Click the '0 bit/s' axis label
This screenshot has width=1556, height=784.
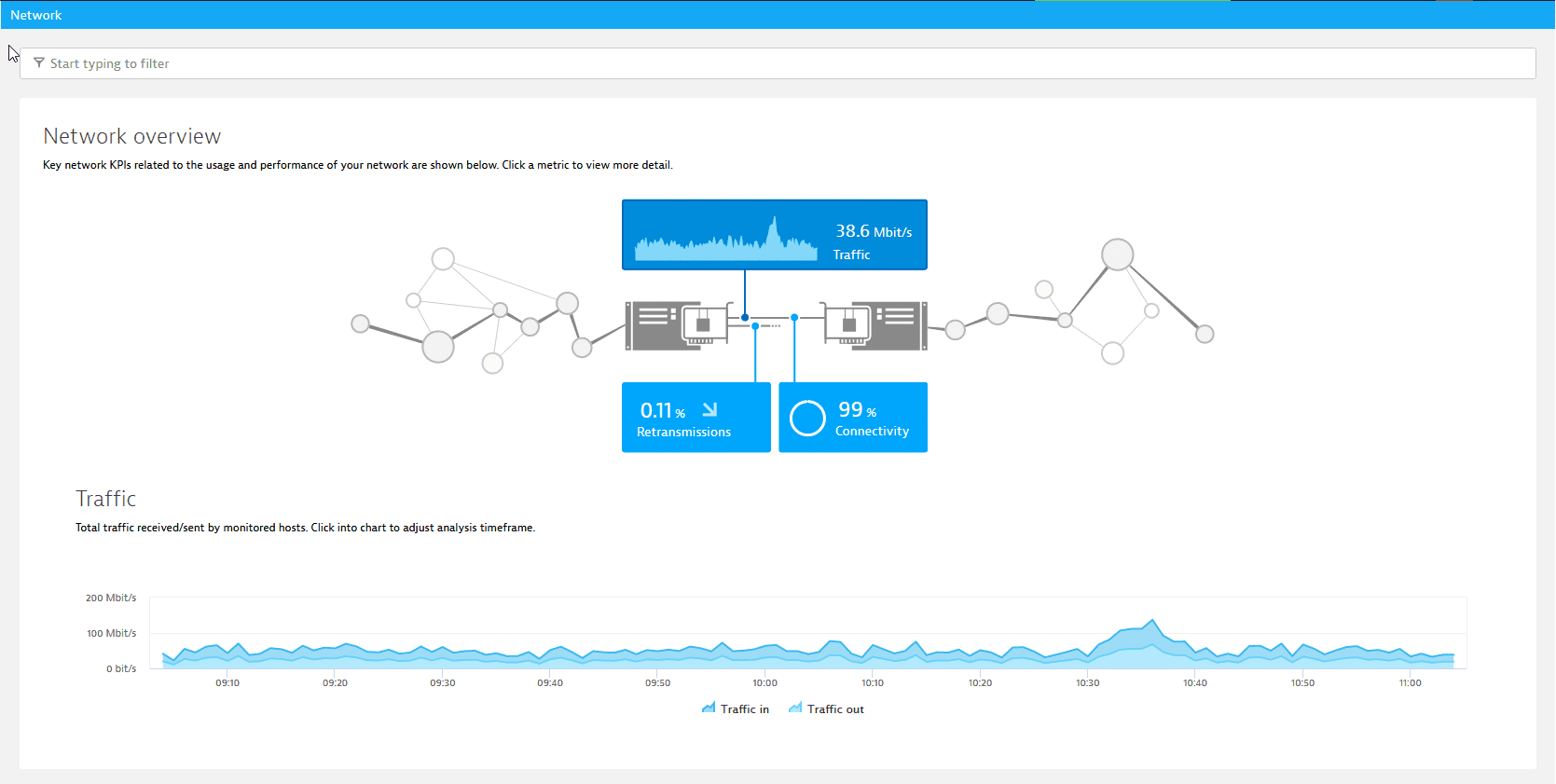point(121,668)
